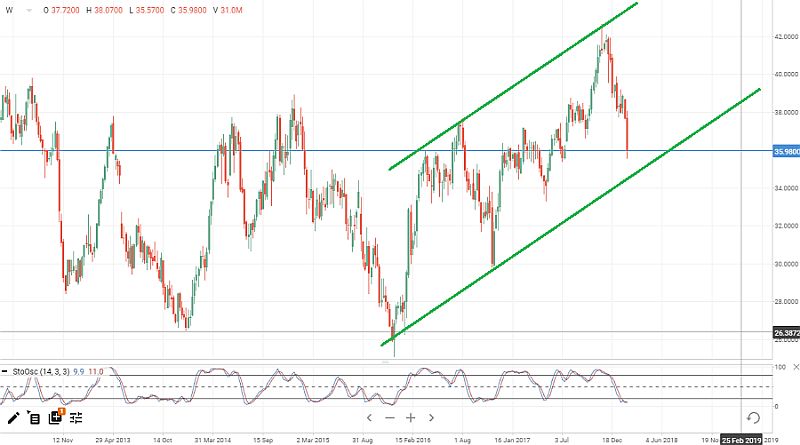Click the 26.3872 price level tag
Image resolution: width=800 pixels, height=445 pixels.
click(786, 333)
